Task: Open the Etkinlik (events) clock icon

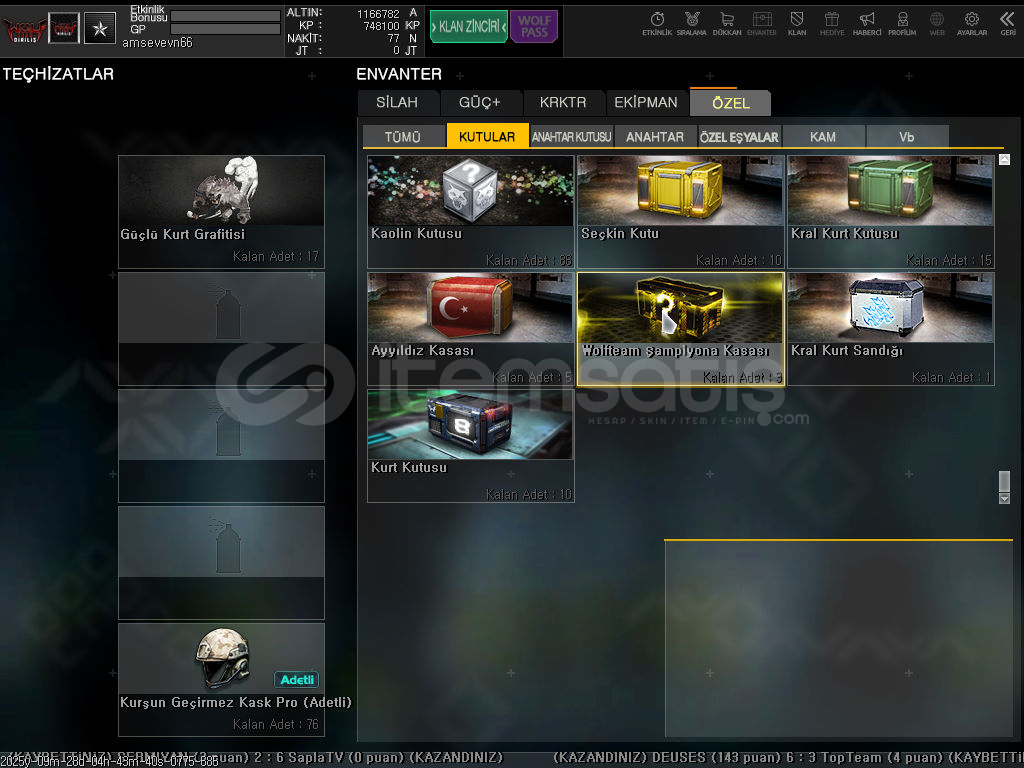Action: tap(657, 24)
